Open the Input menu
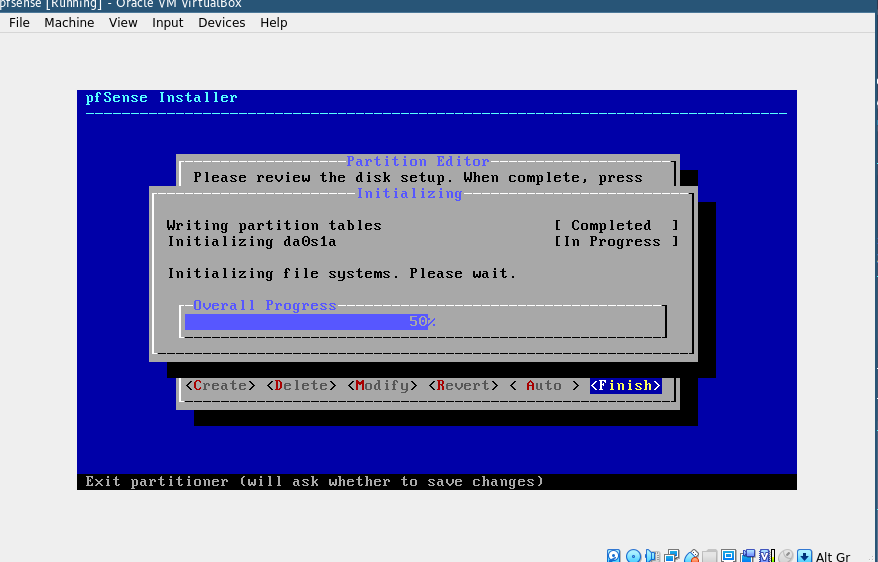This screenshot has height=562, width=878. click(167, 22)
